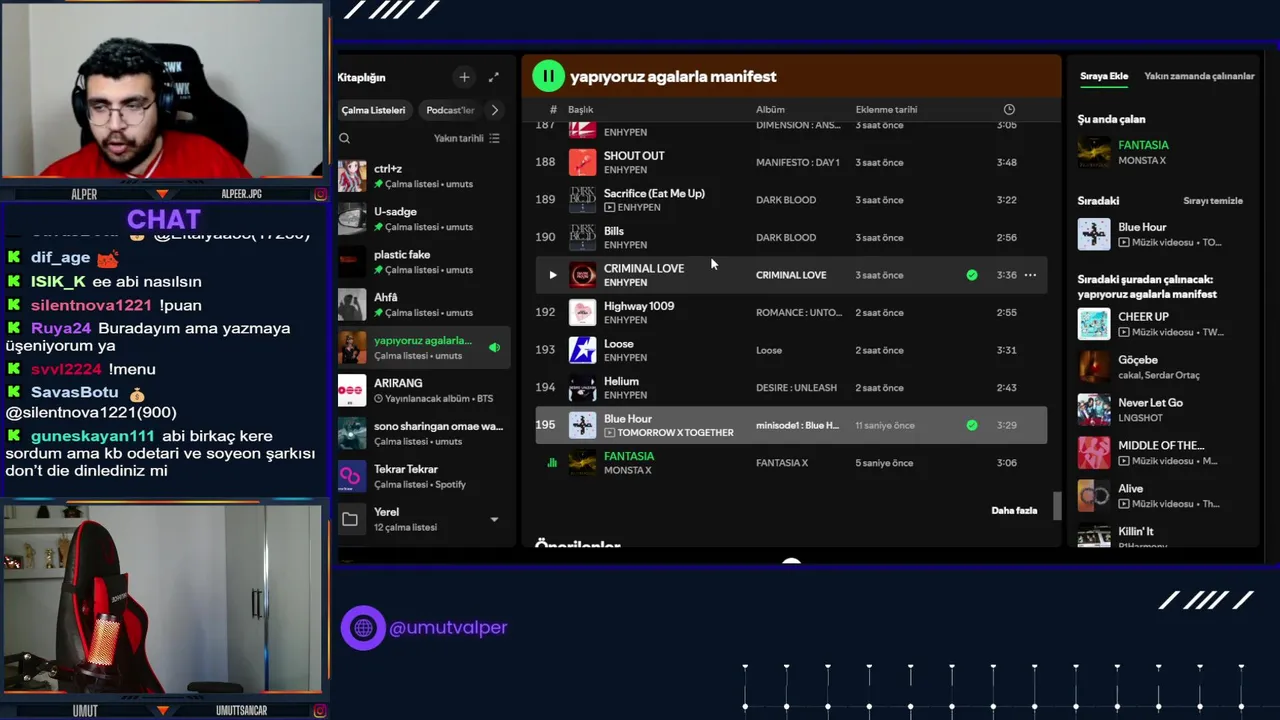Expand the library panel with arrows icon
Image resolution: width=1280 pixels, height=720 pixels.
tap(493, 77)
